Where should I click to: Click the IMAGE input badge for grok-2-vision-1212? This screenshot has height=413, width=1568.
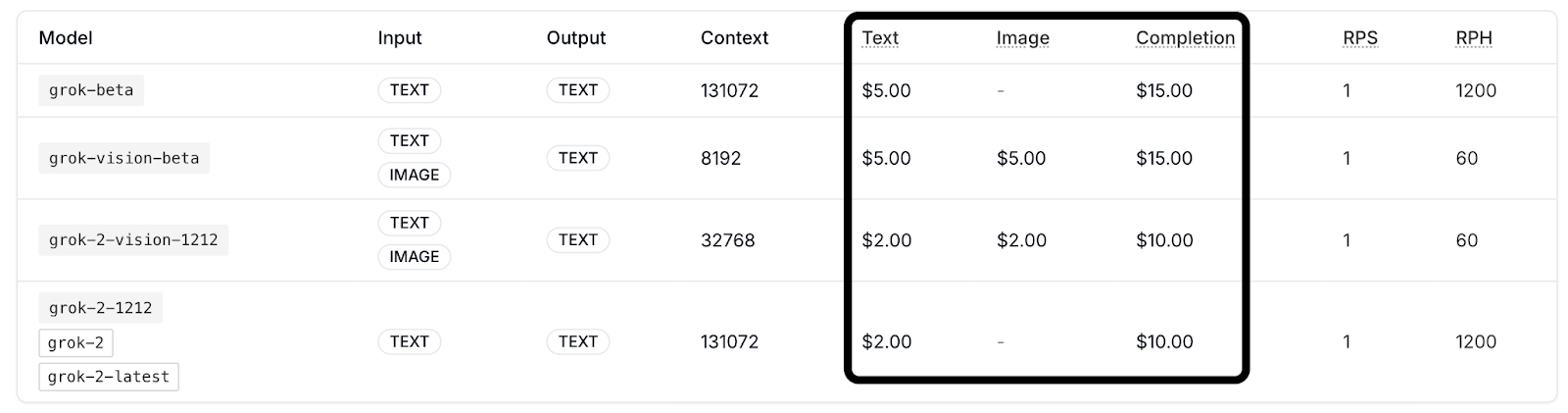[x=414, y=257]
